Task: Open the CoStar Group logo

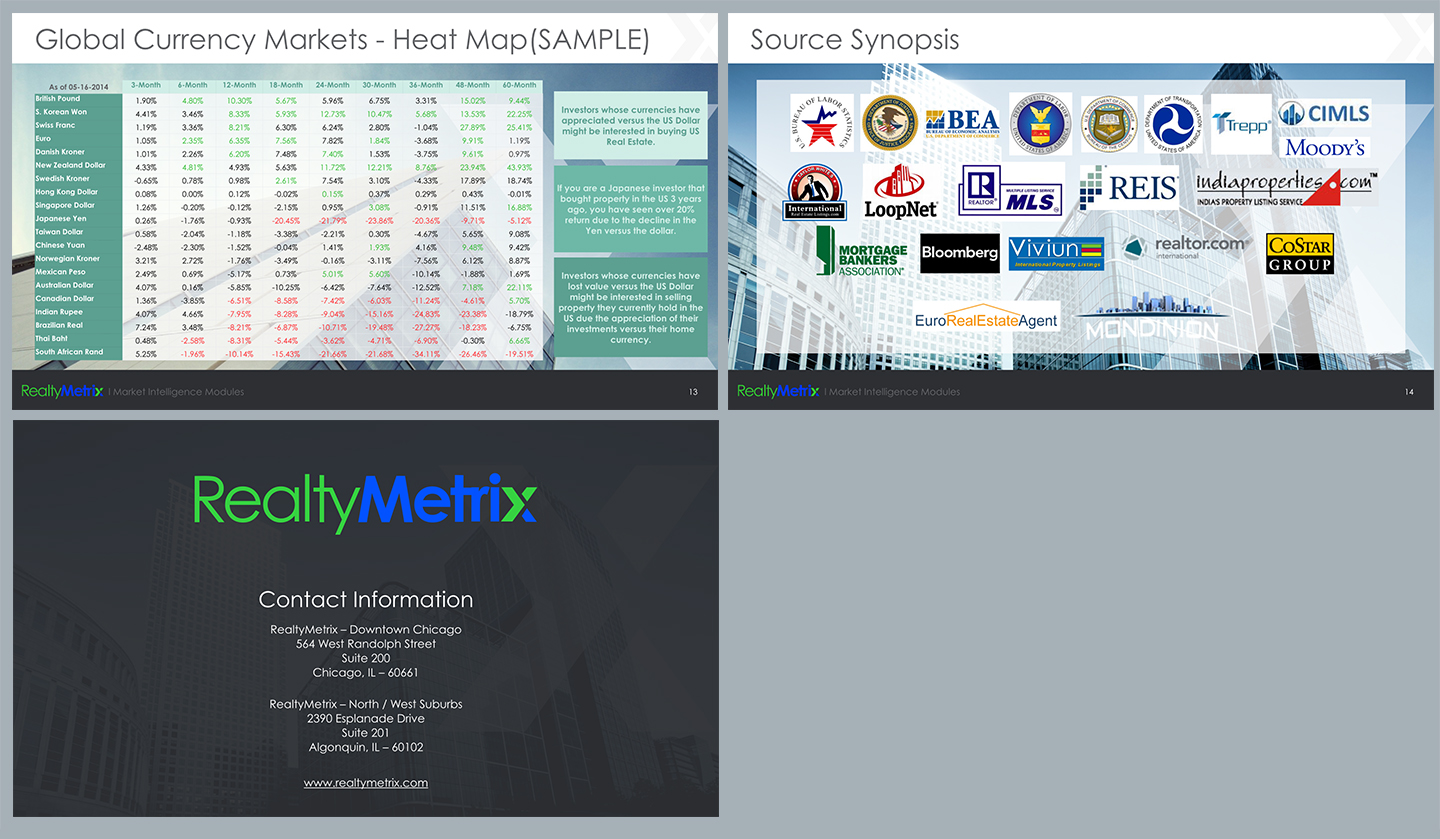Action: click(x=1300, y=253)
